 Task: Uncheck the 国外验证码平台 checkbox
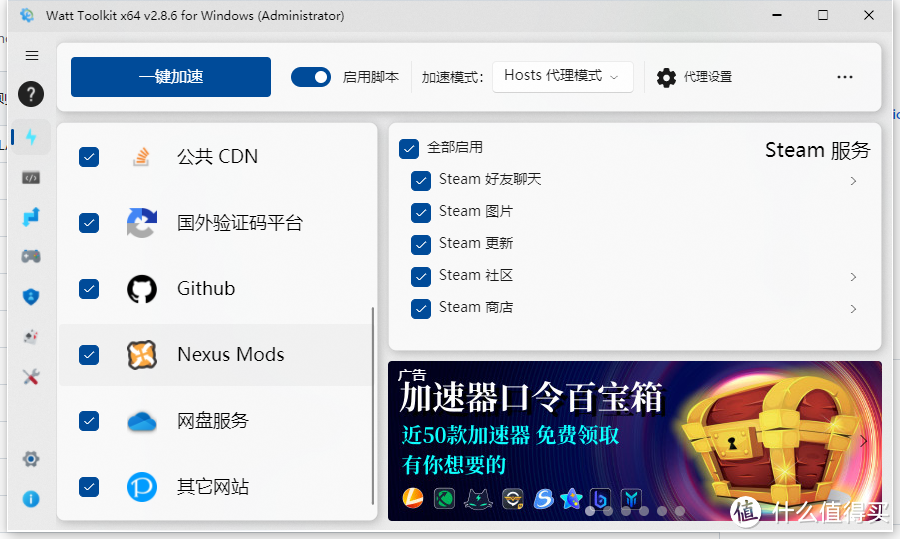(x=89, y=223)
